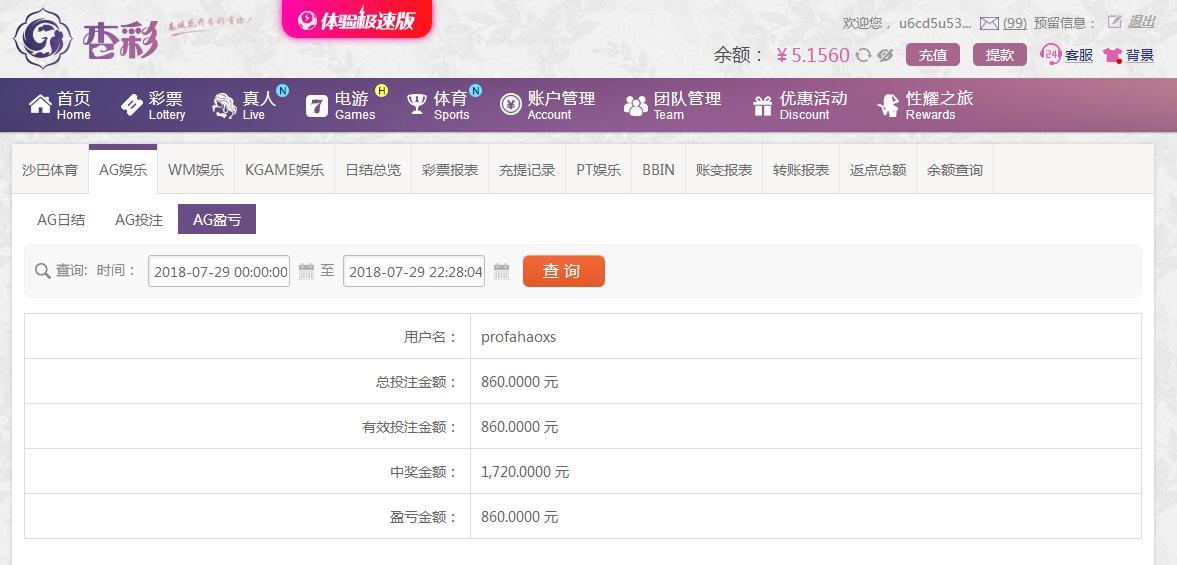Select the AG盈亏 sub-tab
This screenshot has width=1177, height=565.
click(217, 219)
